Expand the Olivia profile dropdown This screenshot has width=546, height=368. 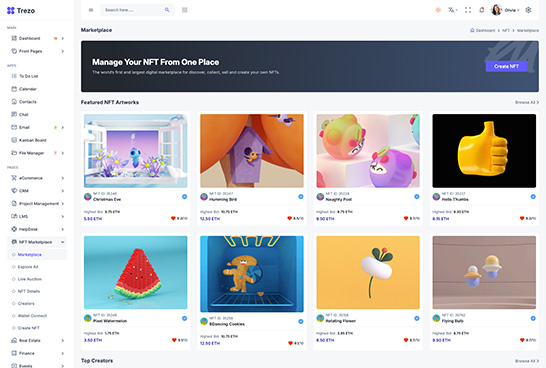click(505, 10)
